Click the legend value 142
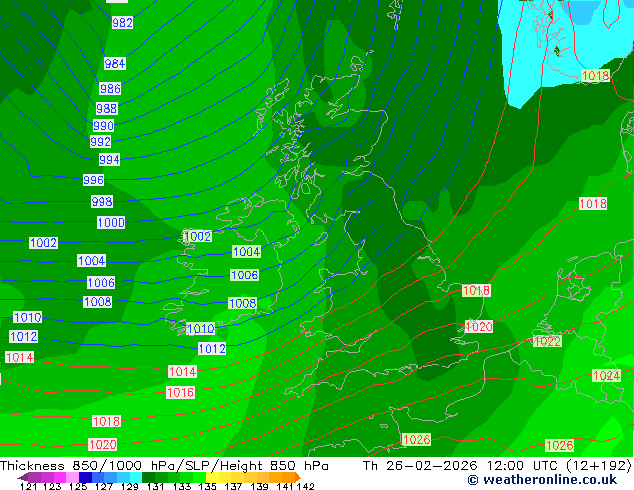The width and height of the screenshot is (634, 490). point(306,486)
